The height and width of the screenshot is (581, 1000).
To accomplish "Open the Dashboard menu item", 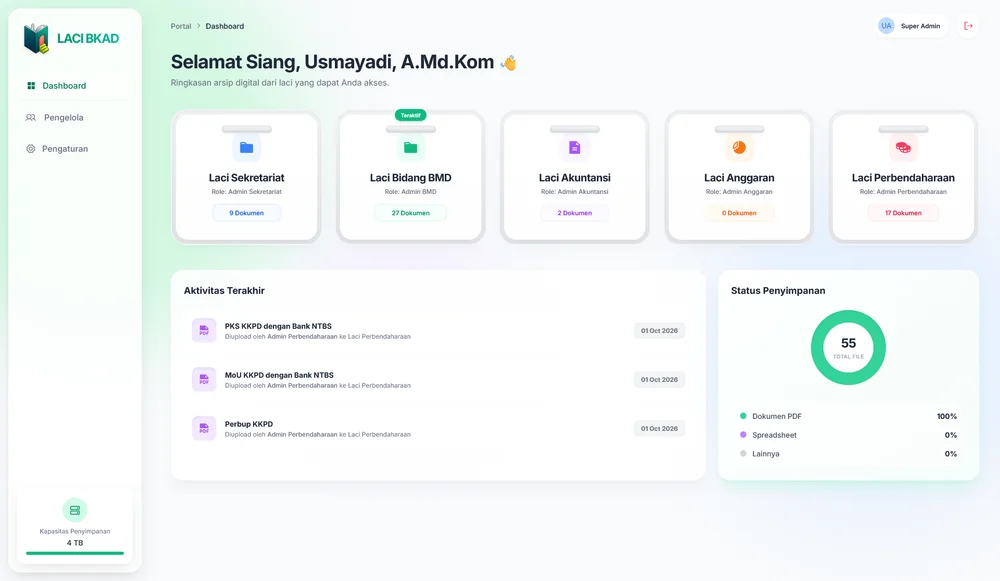I will click(75, 85).
